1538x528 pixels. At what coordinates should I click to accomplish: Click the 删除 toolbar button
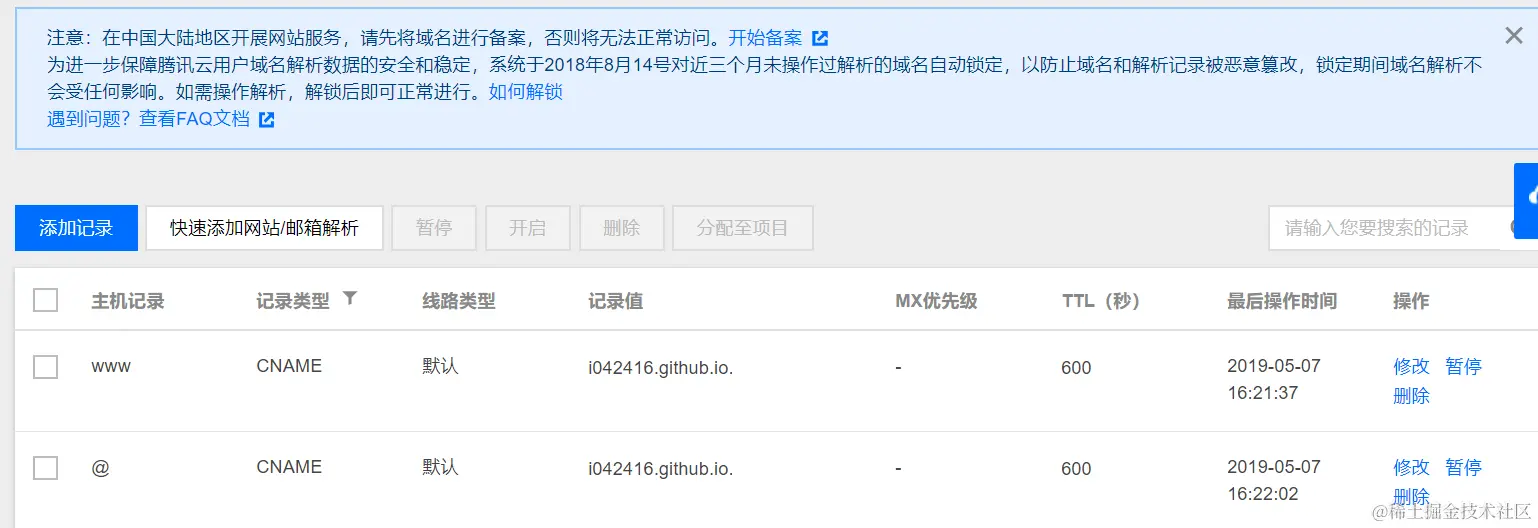(622, 228)
